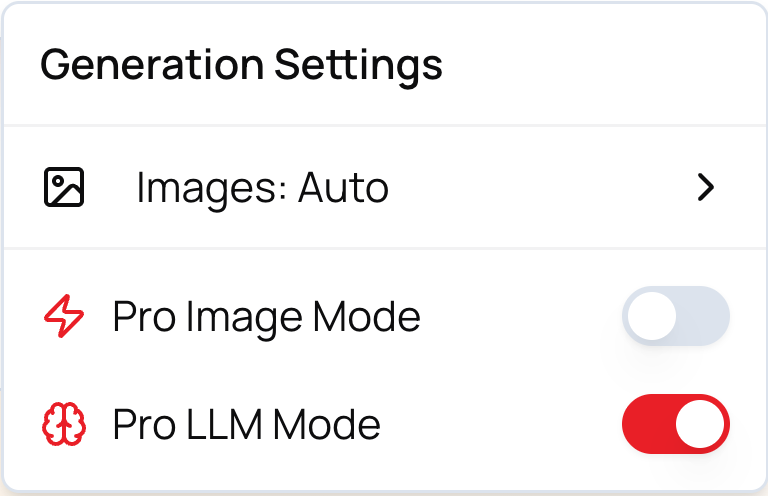Disable the Pro LLM Mode toggle
768x496 pixels.
[x=676, y=425]
